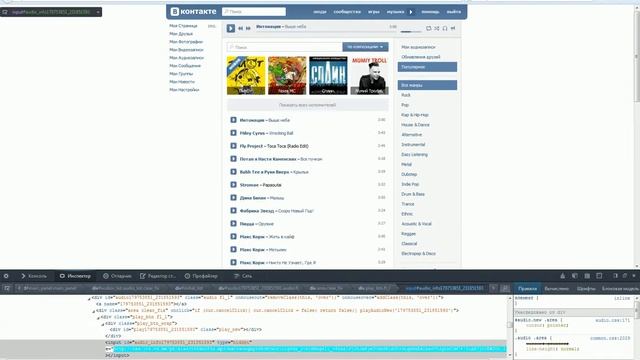The image size is (640, 360).
Task: Toggle repeat in the audio player
Action: [429, 28]
